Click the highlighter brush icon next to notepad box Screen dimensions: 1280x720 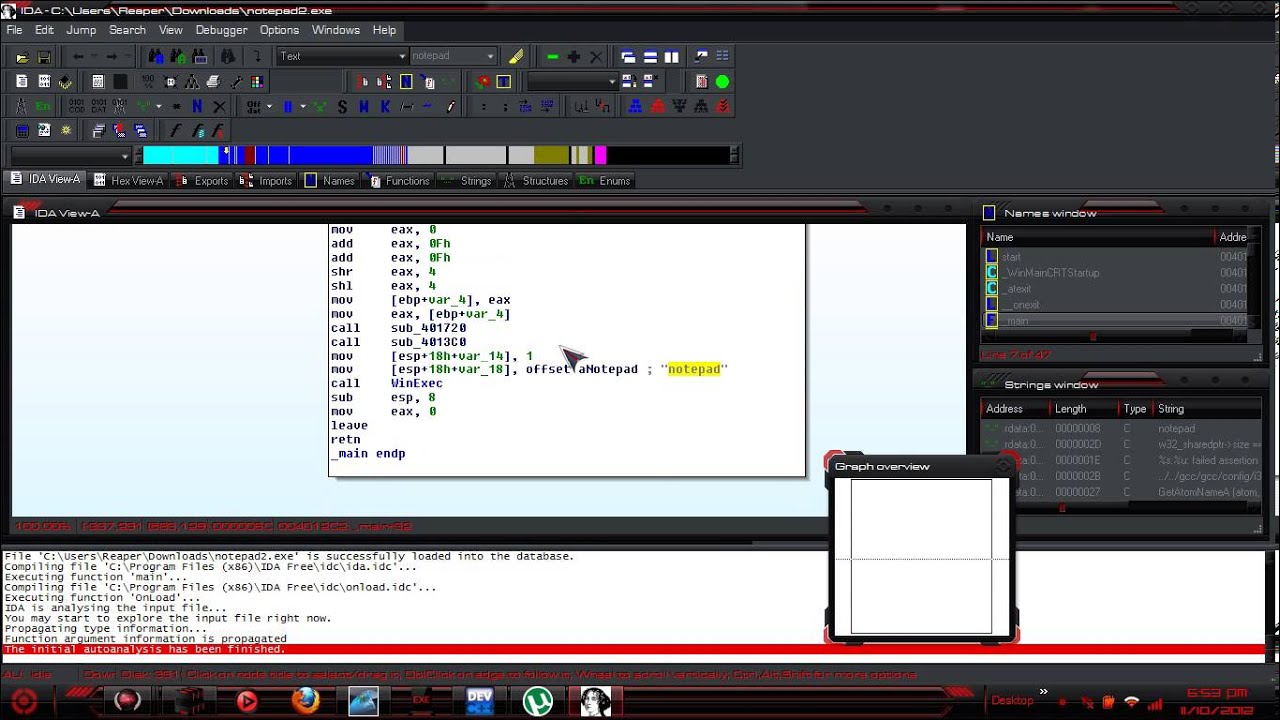click(x=516, y=57)
